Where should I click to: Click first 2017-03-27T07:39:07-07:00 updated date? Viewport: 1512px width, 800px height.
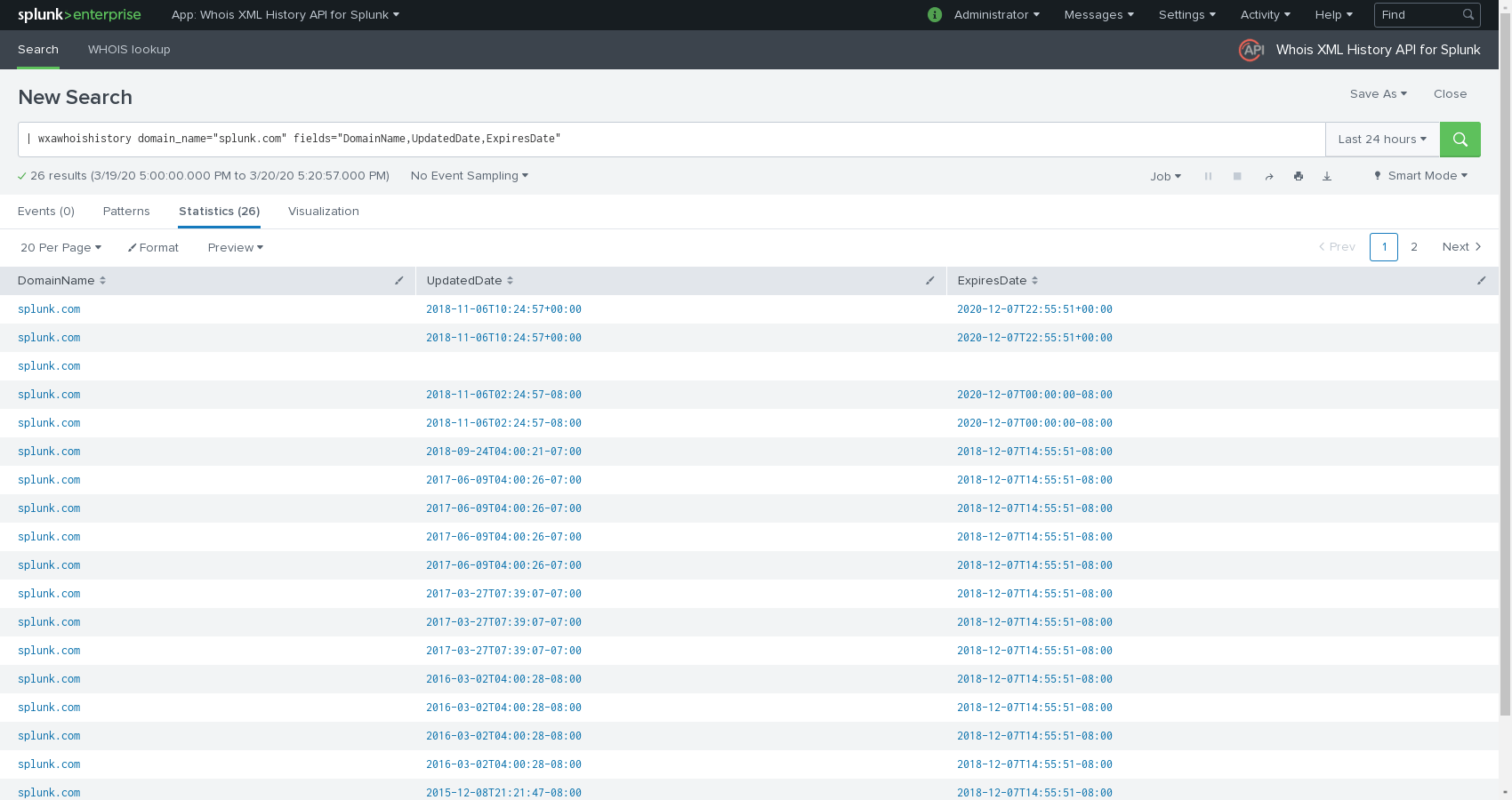pyautogui.click(x=503, y=594)
